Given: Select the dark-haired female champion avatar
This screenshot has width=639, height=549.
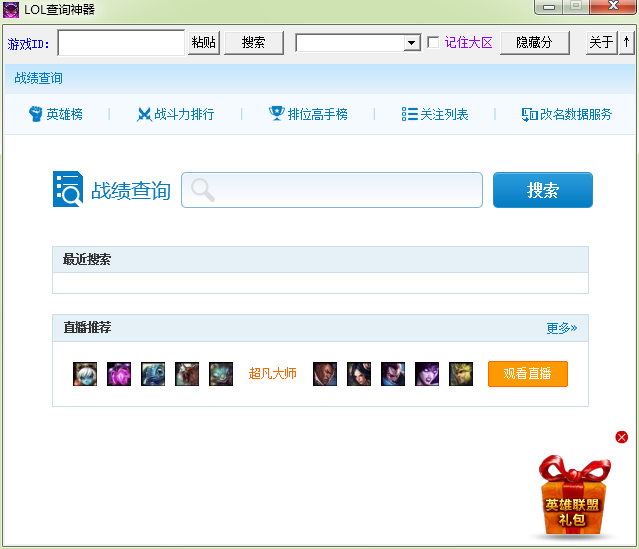Looking at the screenshot, I should (x=359, y=374).
